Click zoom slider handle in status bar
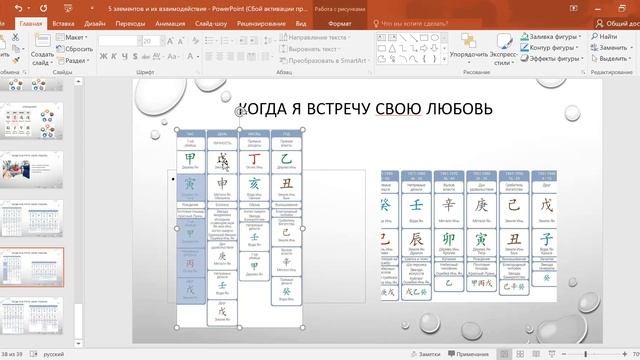This screenshot has height=360, width=640. 585,354
